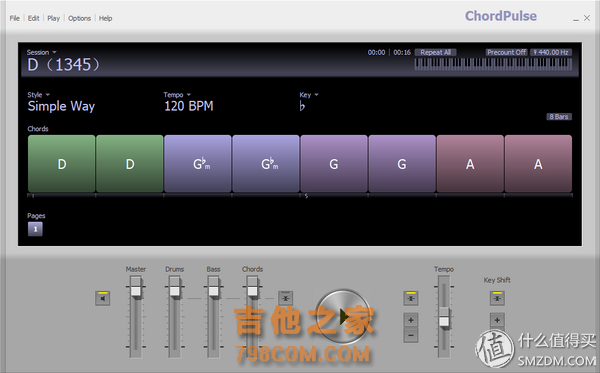The width and height of the screenshot is (600, 373).
Task: Open the Play menu
Action: (54, 18)
